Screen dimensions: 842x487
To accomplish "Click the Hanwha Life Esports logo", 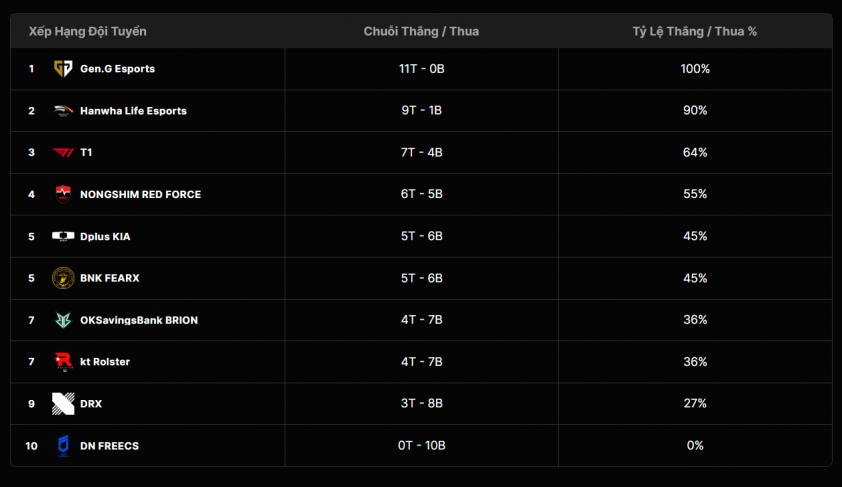I will coord(63,111).
